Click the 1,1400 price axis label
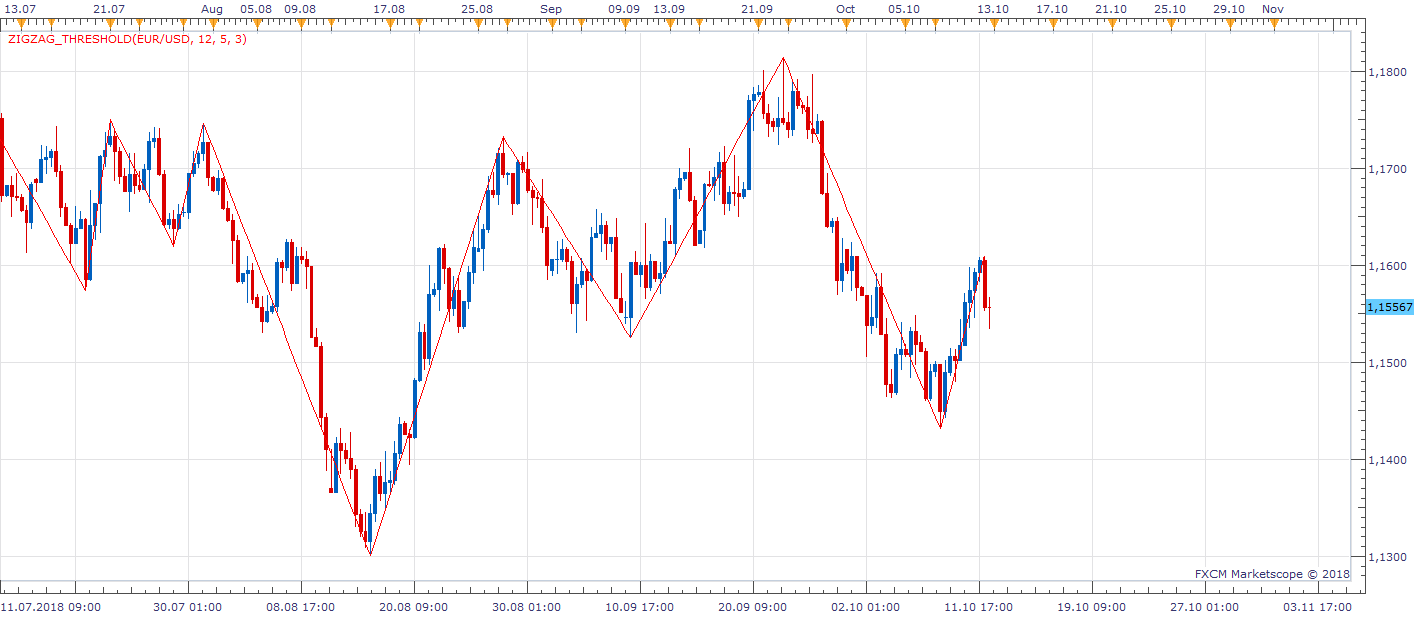 coord(1388,460)
